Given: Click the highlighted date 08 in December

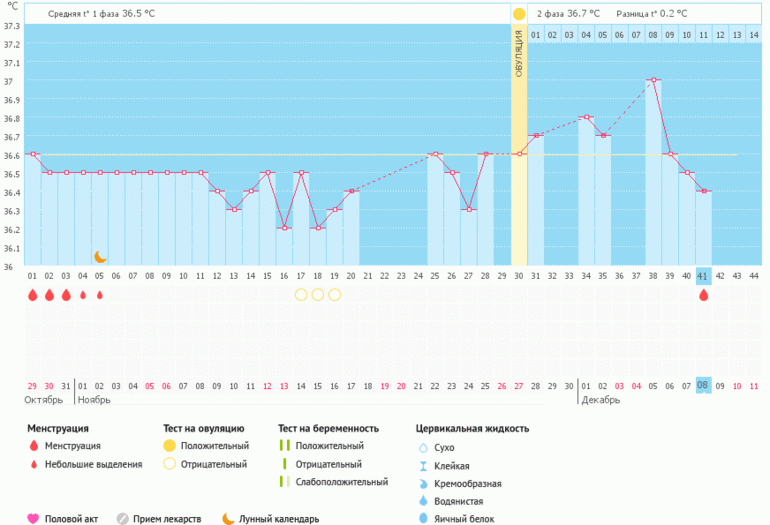Looking at the screenshot, I should 703,386.
